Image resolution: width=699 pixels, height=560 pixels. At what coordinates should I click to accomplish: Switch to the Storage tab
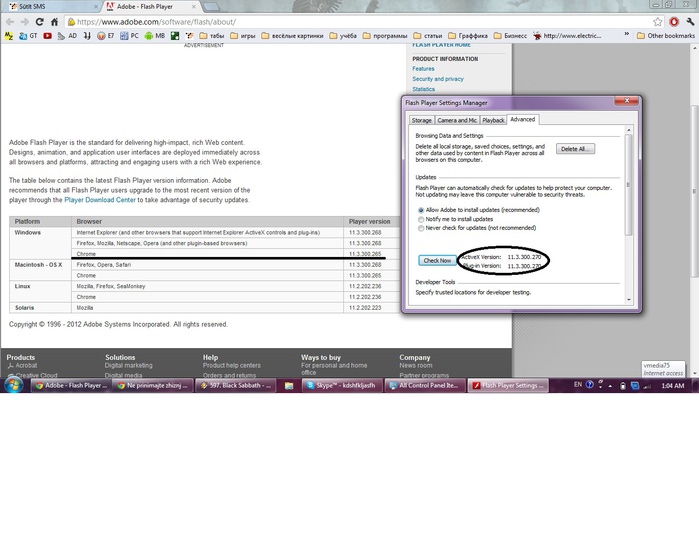[421, 120]
